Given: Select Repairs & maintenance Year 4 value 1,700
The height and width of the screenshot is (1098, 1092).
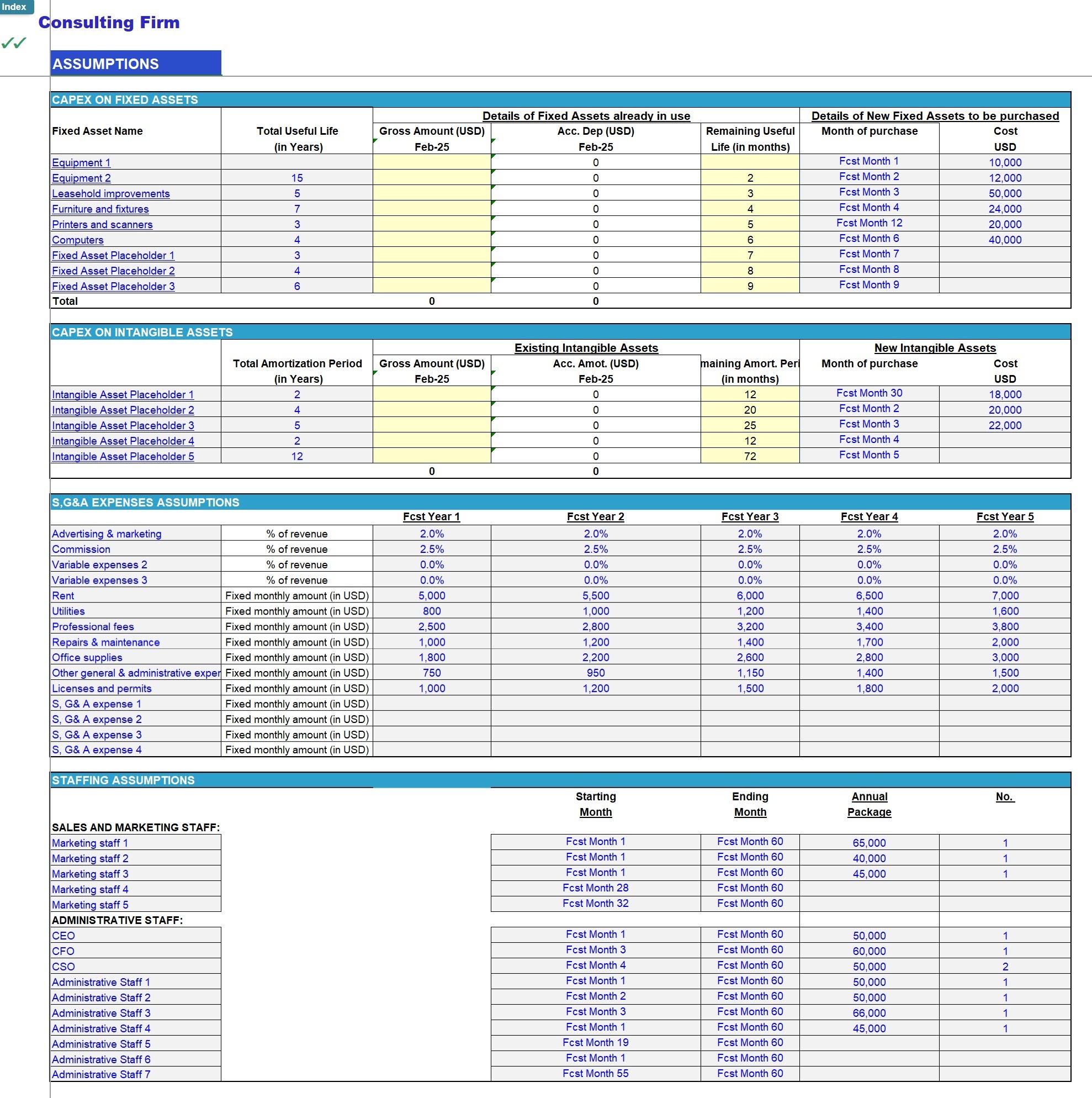Looking at the screenshot, I should coord(870,642).
